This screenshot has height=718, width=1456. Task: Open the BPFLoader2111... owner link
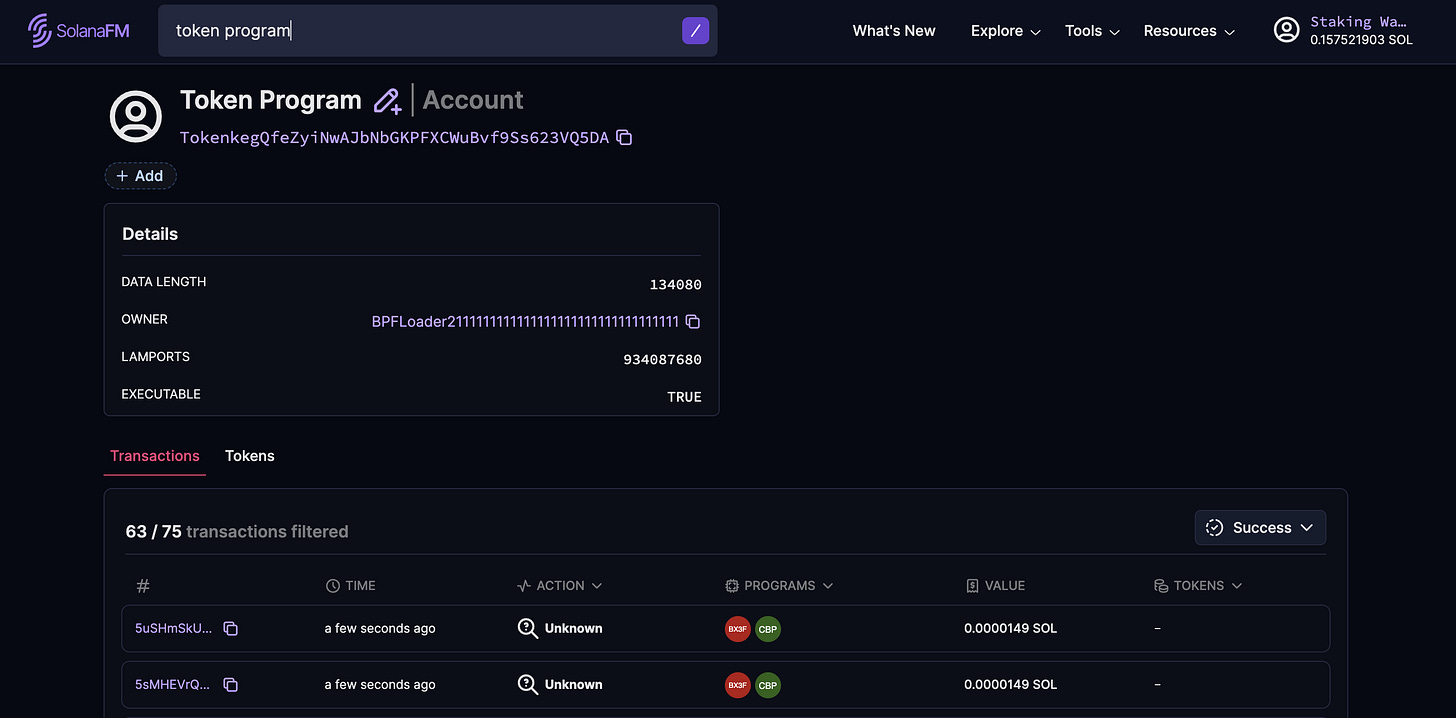tap(525, 322)
